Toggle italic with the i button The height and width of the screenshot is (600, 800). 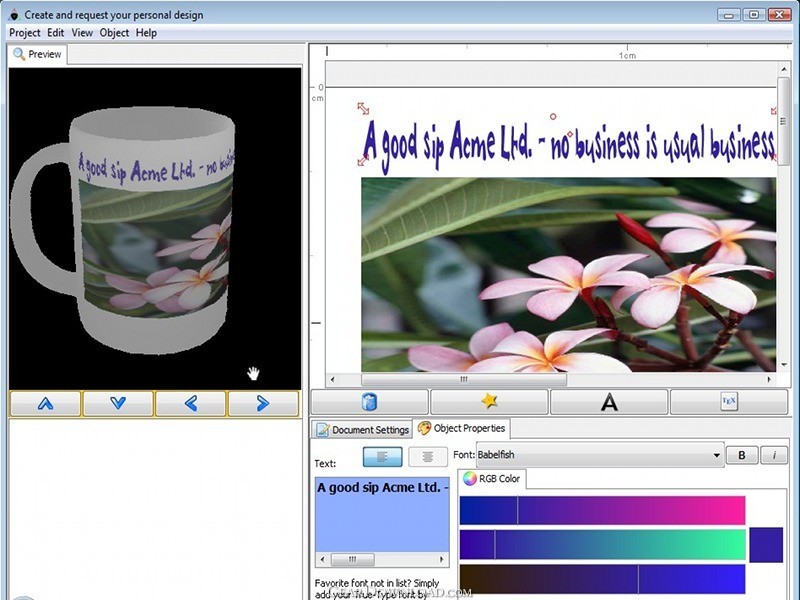774,455
